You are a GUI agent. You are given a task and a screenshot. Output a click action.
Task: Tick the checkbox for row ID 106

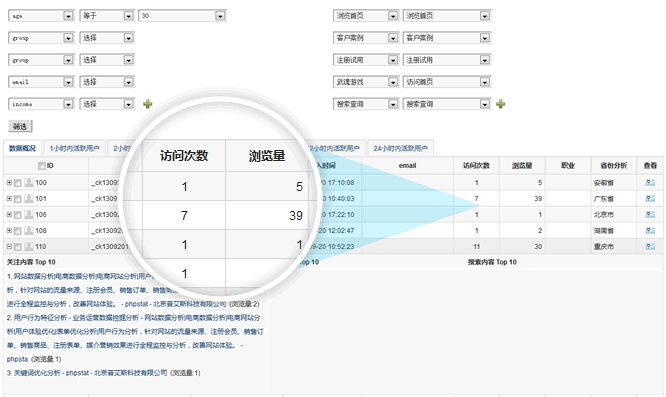point(18,215)
